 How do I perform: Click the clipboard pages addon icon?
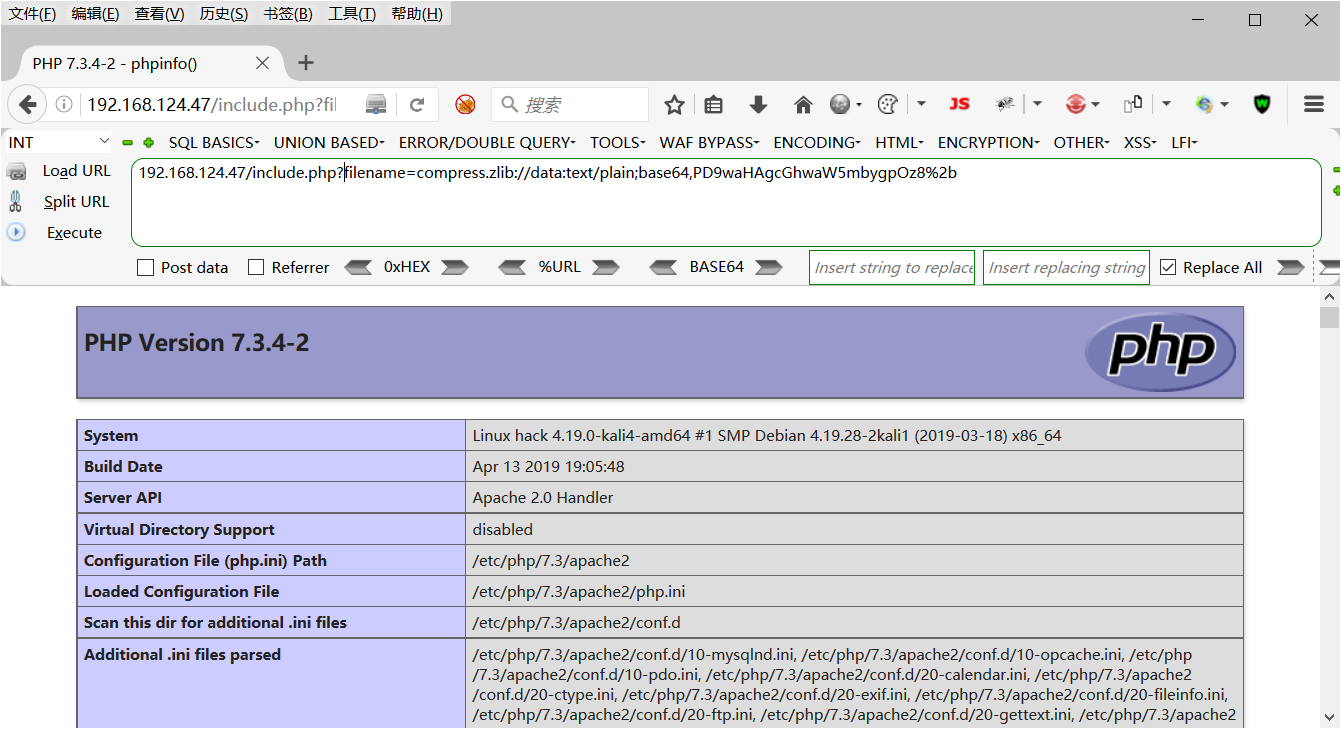tap(1133, 104)
